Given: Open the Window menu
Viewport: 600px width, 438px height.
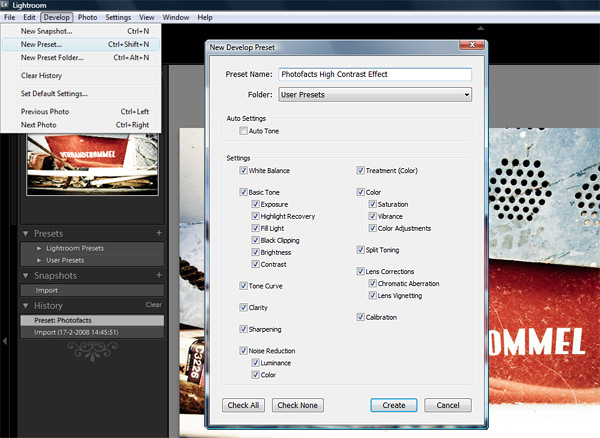Looking at the screenshot, I should point(176,17).
